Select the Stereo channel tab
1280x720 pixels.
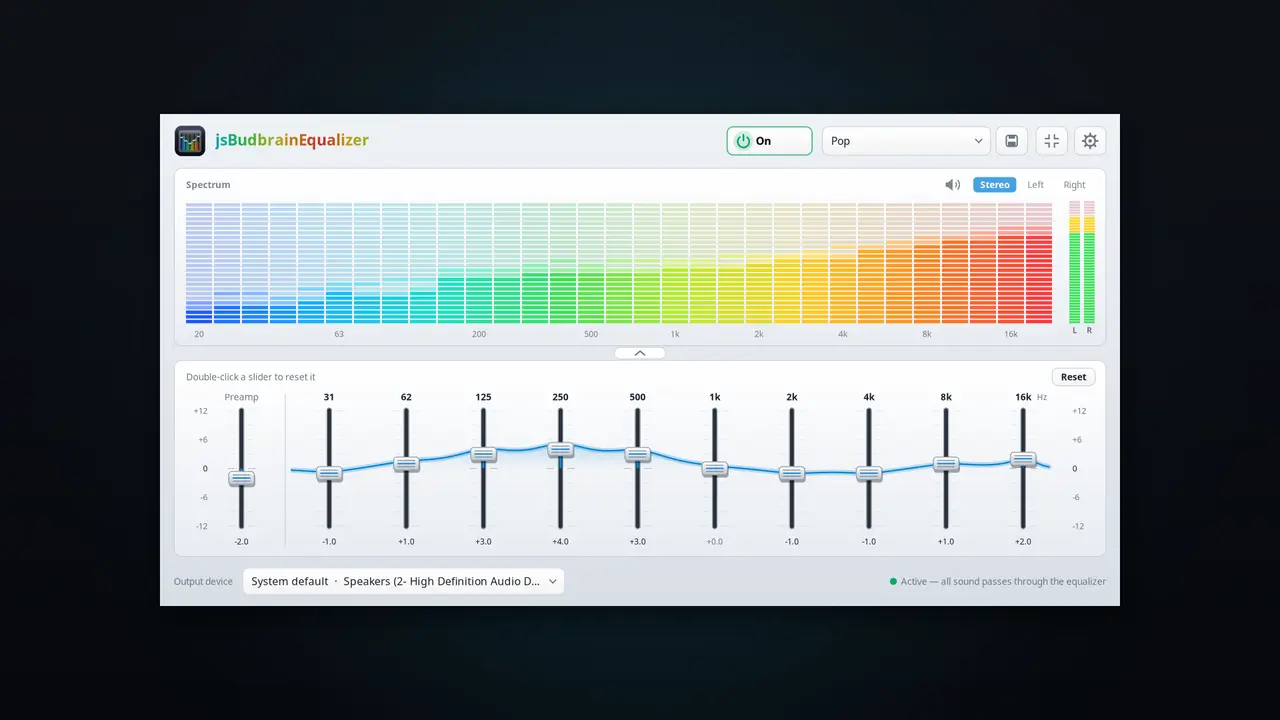pos(995,185)
